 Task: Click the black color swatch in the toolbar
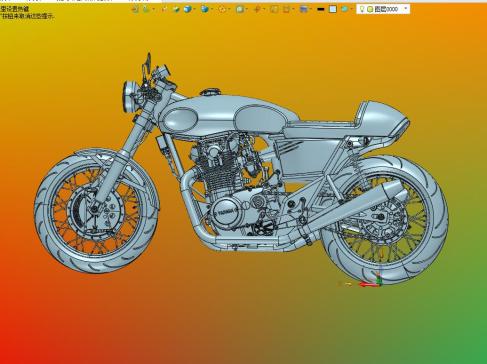pos(321,9)
